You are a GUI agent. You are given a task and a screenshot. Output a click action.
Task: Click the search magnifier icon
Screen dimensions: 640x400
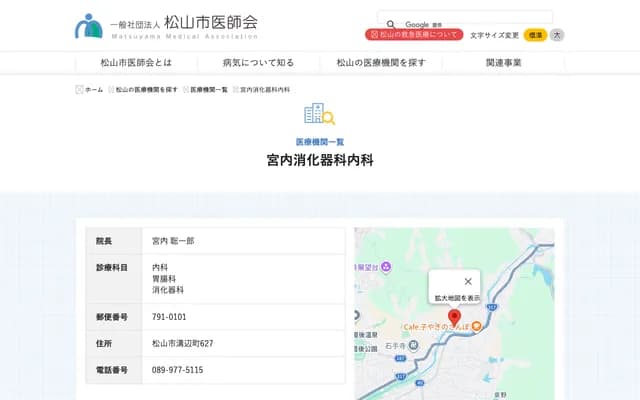tap(391, 24)
